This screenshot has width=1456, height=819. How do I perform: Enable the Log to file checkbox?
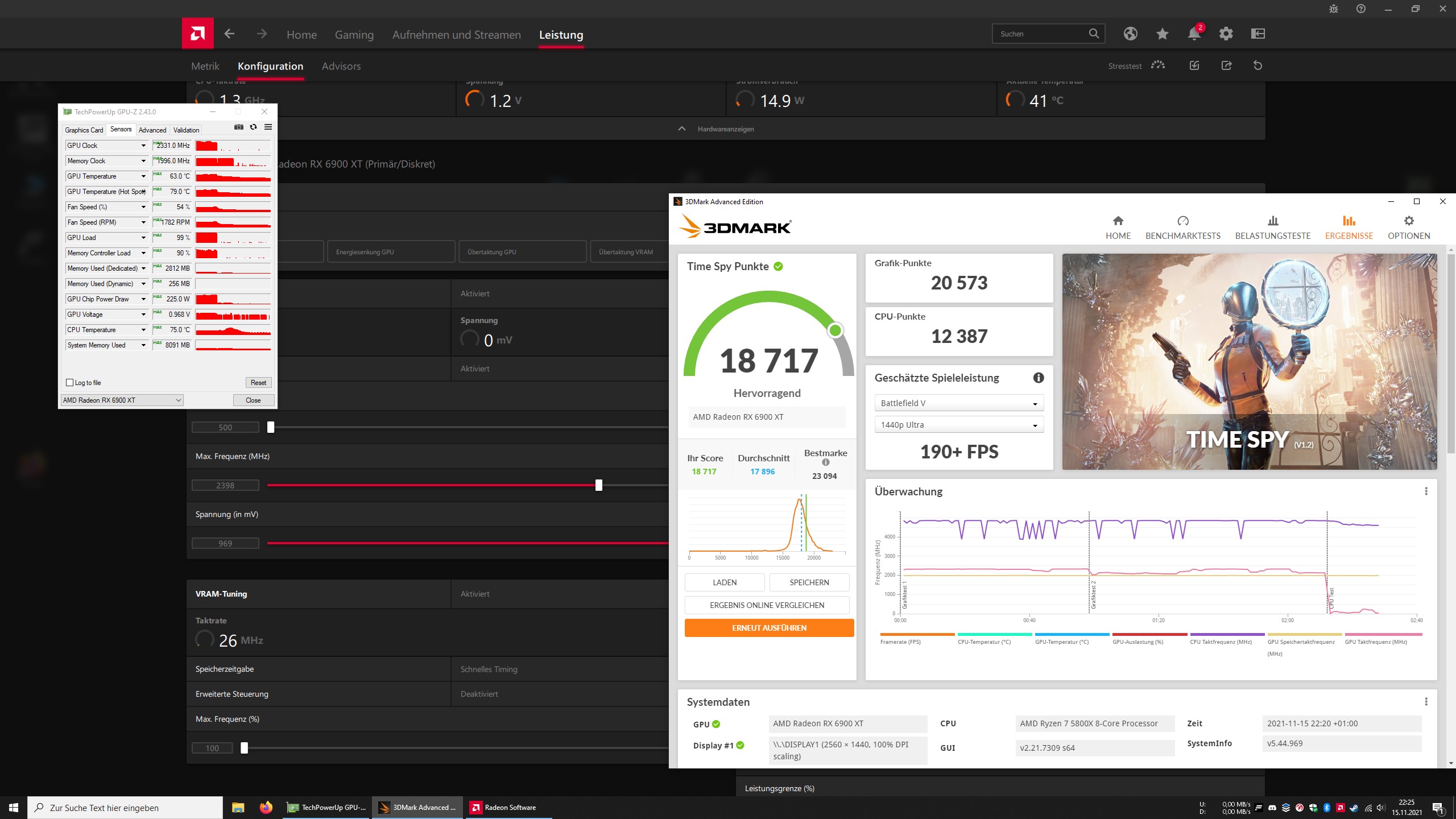tap(70, 383)
